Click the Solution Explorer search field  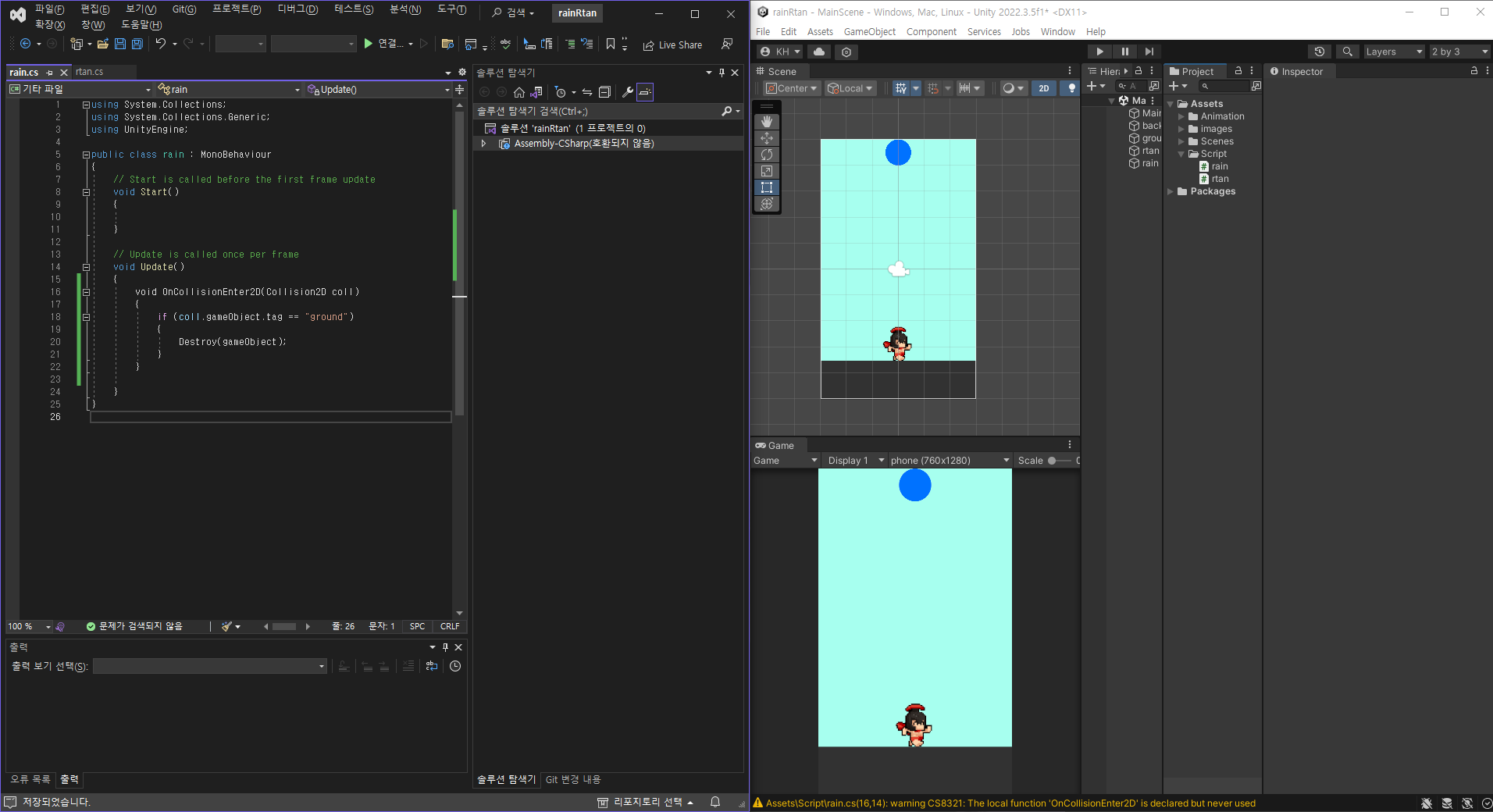598,112
